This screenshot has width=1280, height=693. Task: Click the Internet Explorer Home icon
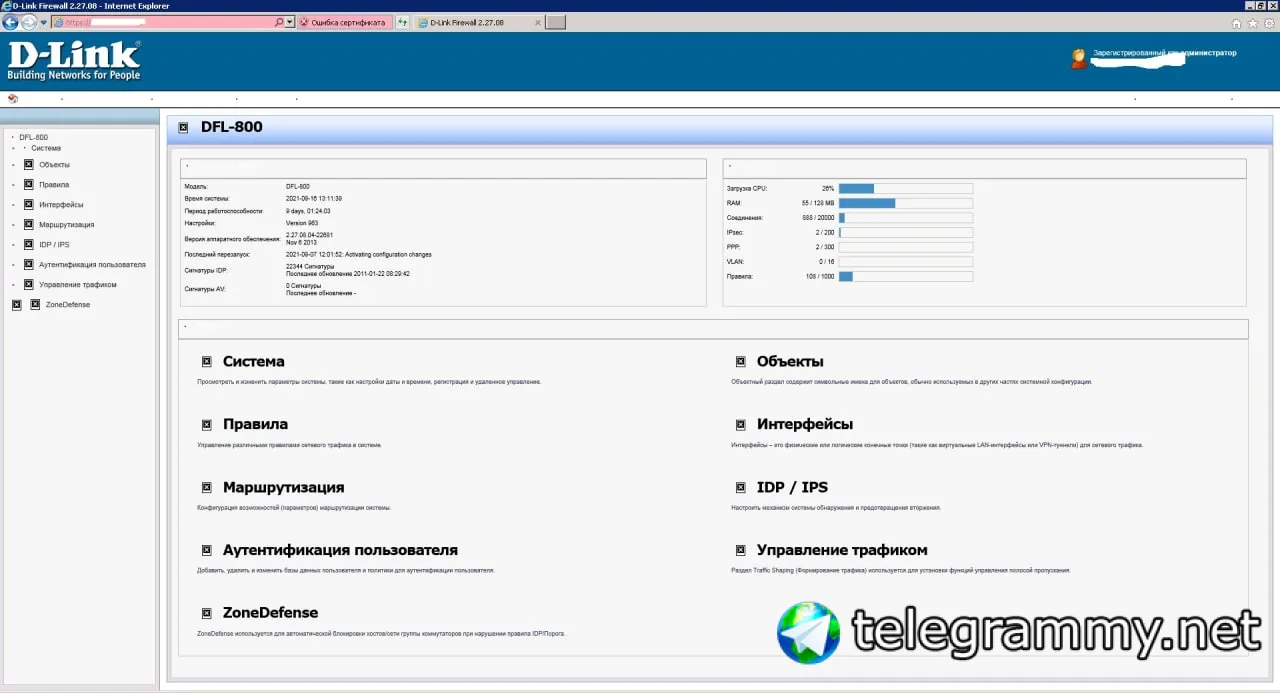pos(1237,23)
